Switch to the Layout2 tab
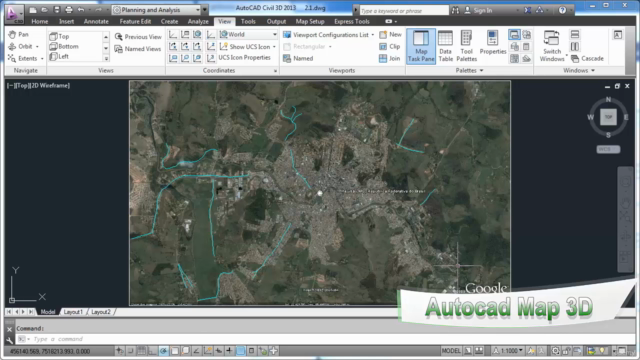 (101, 312)
